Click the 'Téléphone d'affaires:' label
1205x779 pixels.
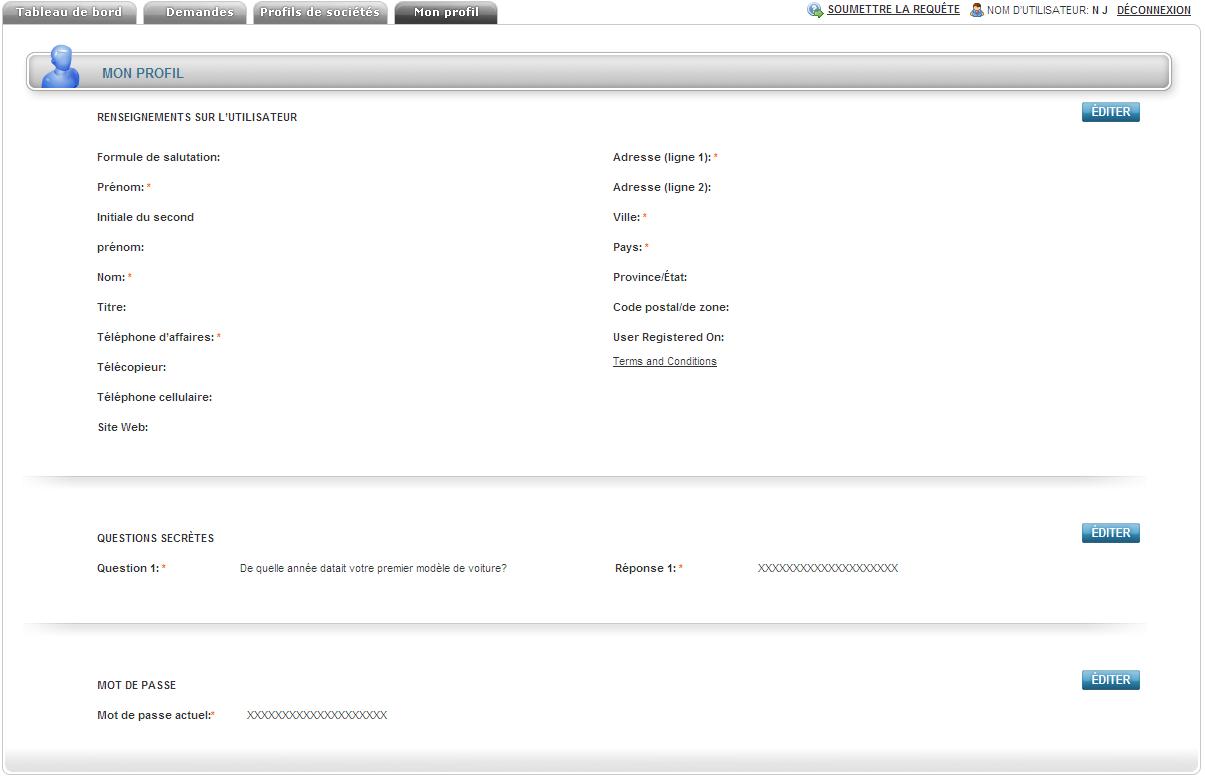pyautogui.click(x=156, y=337)
